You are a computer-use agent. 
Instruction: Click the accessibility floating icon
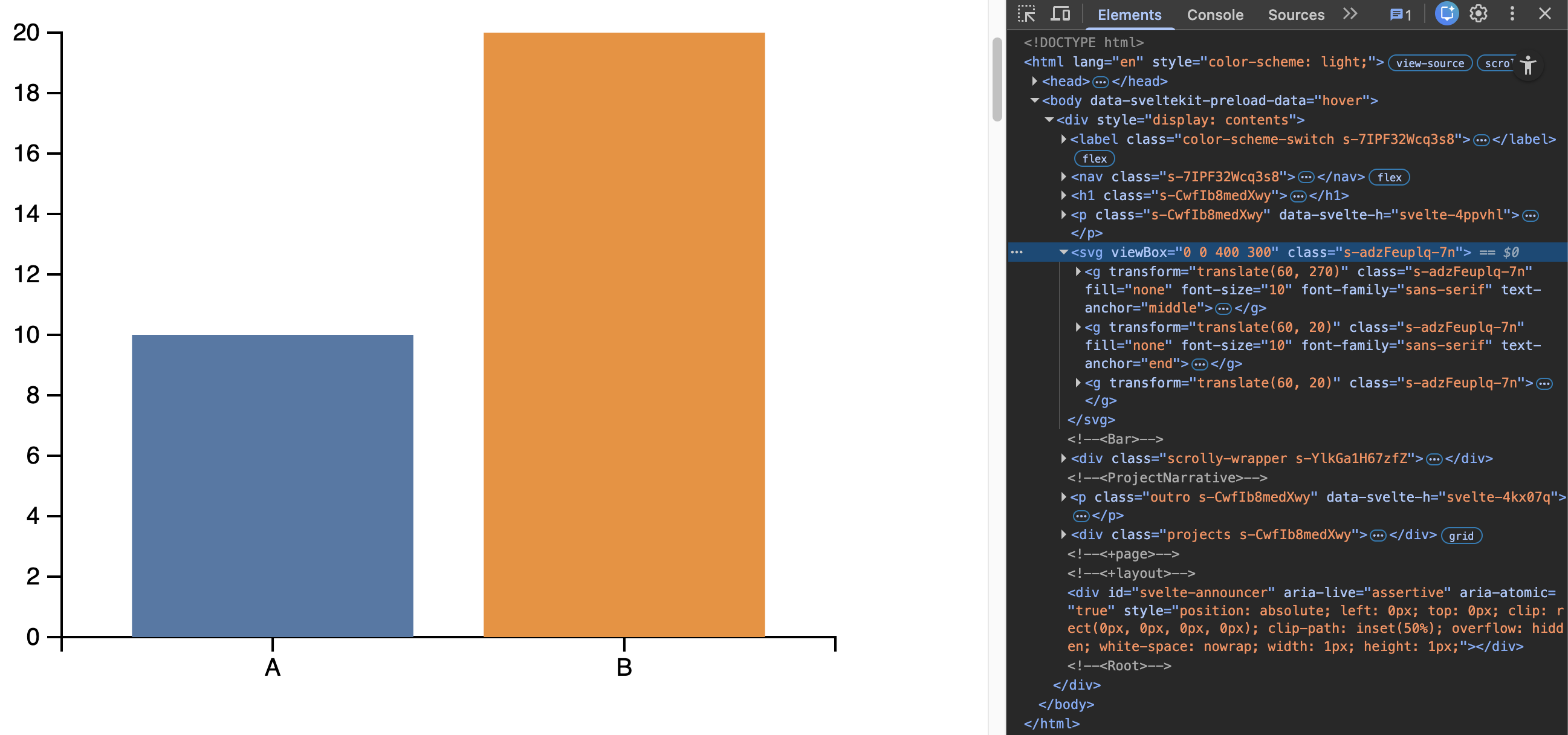(x=1528, y=65)
